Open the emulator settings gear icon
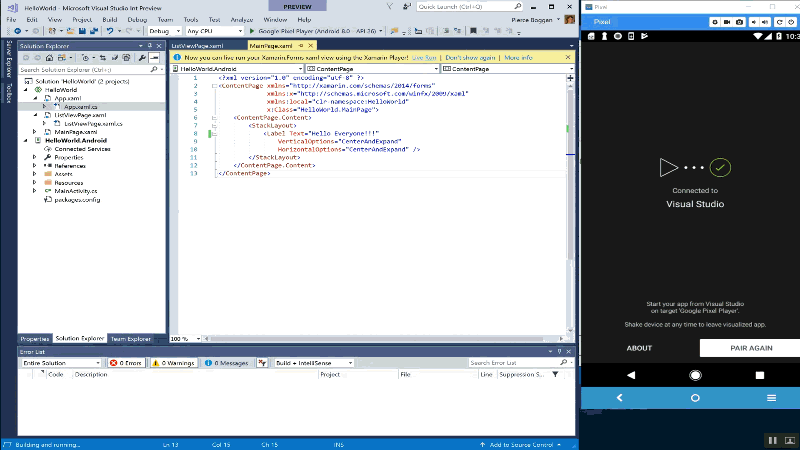 (x=715, y=22)
